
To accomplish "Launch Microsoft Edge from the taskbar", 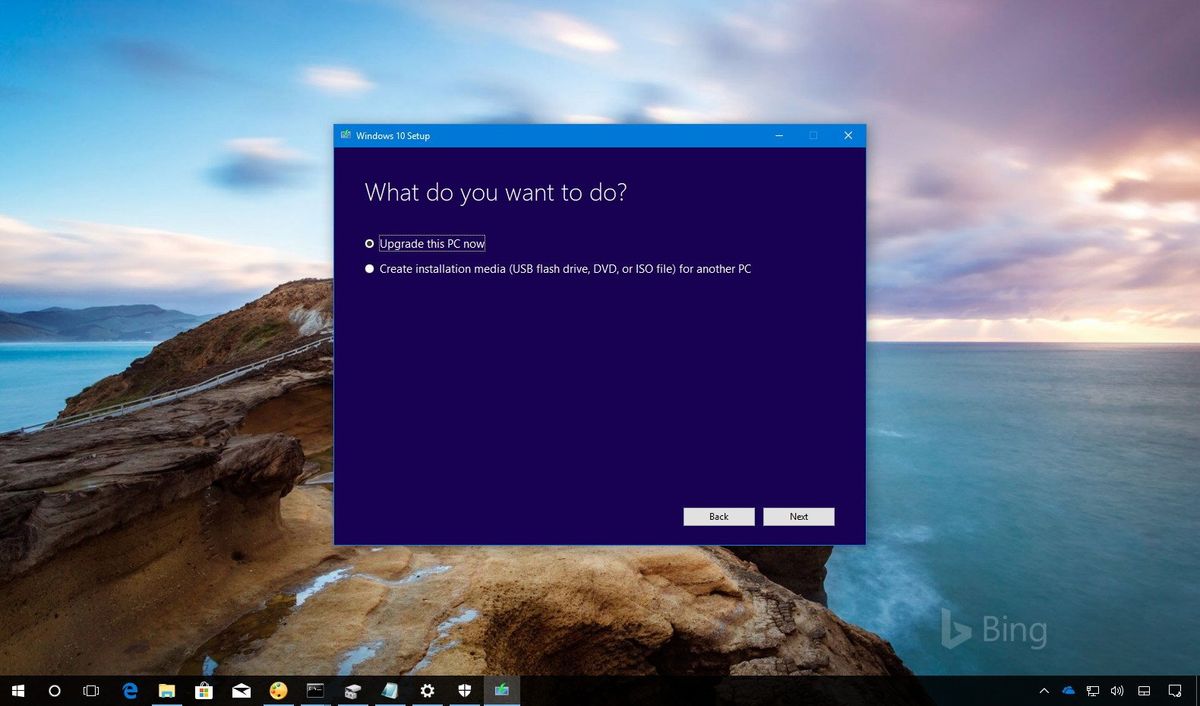I will coord(128,690).
